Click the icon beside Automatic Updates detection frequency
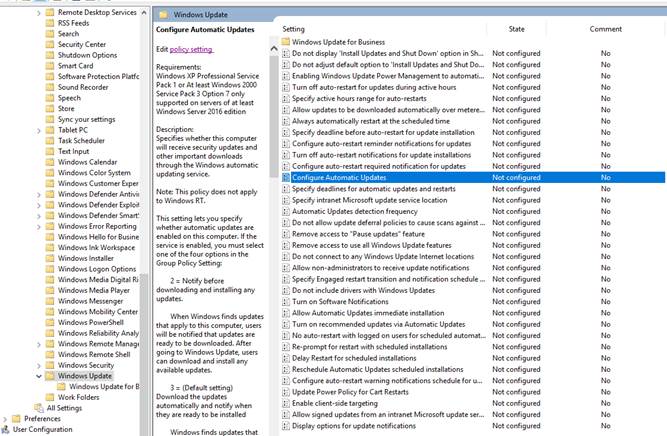The height and width of the screenshot is (436, 667). [286, 213]
